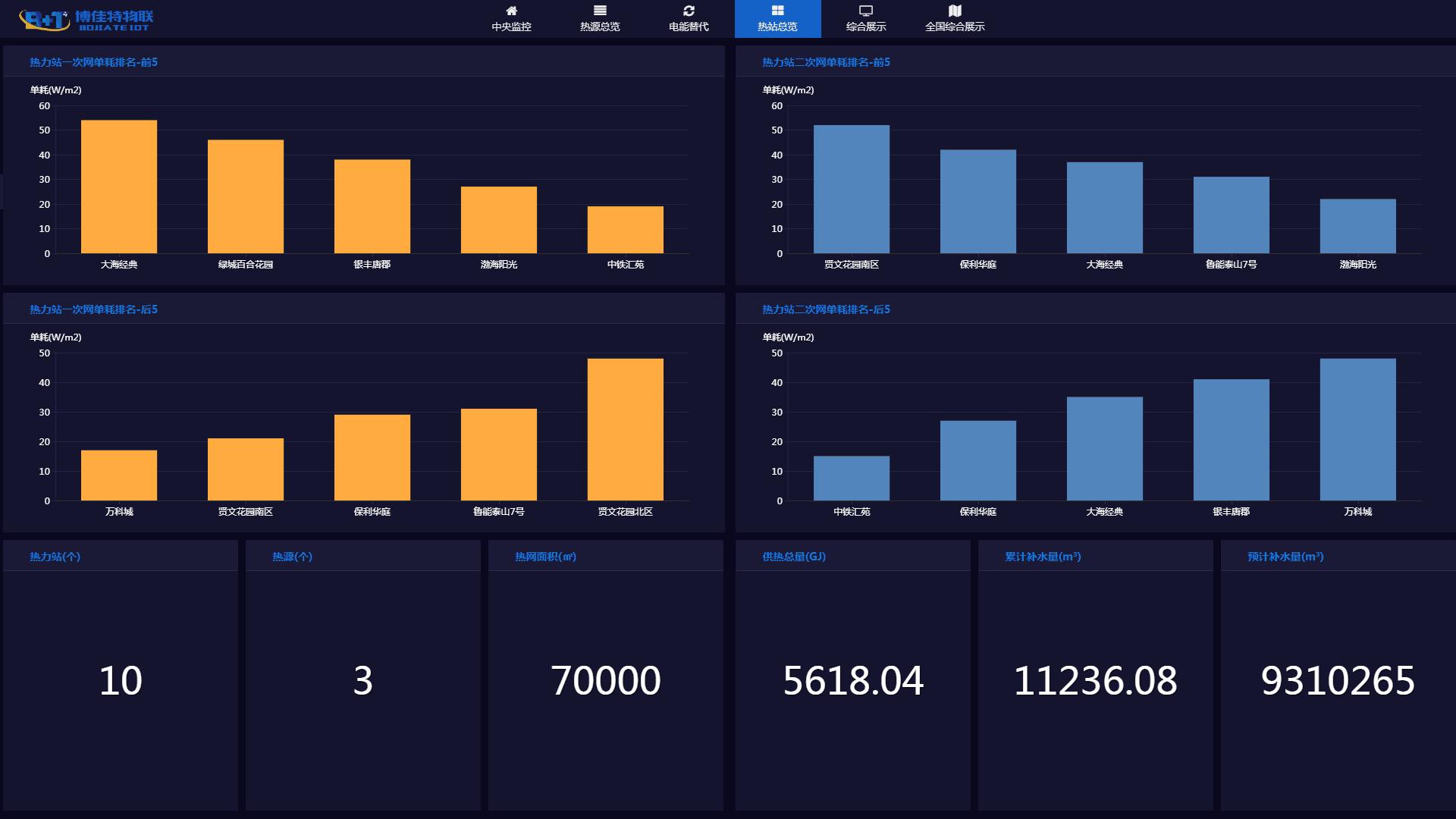Image resolution: width=1456 pixels, height=819 pixels.
Task: Click the map icon above 全国综合展示
Action: [x=955, y=11]
